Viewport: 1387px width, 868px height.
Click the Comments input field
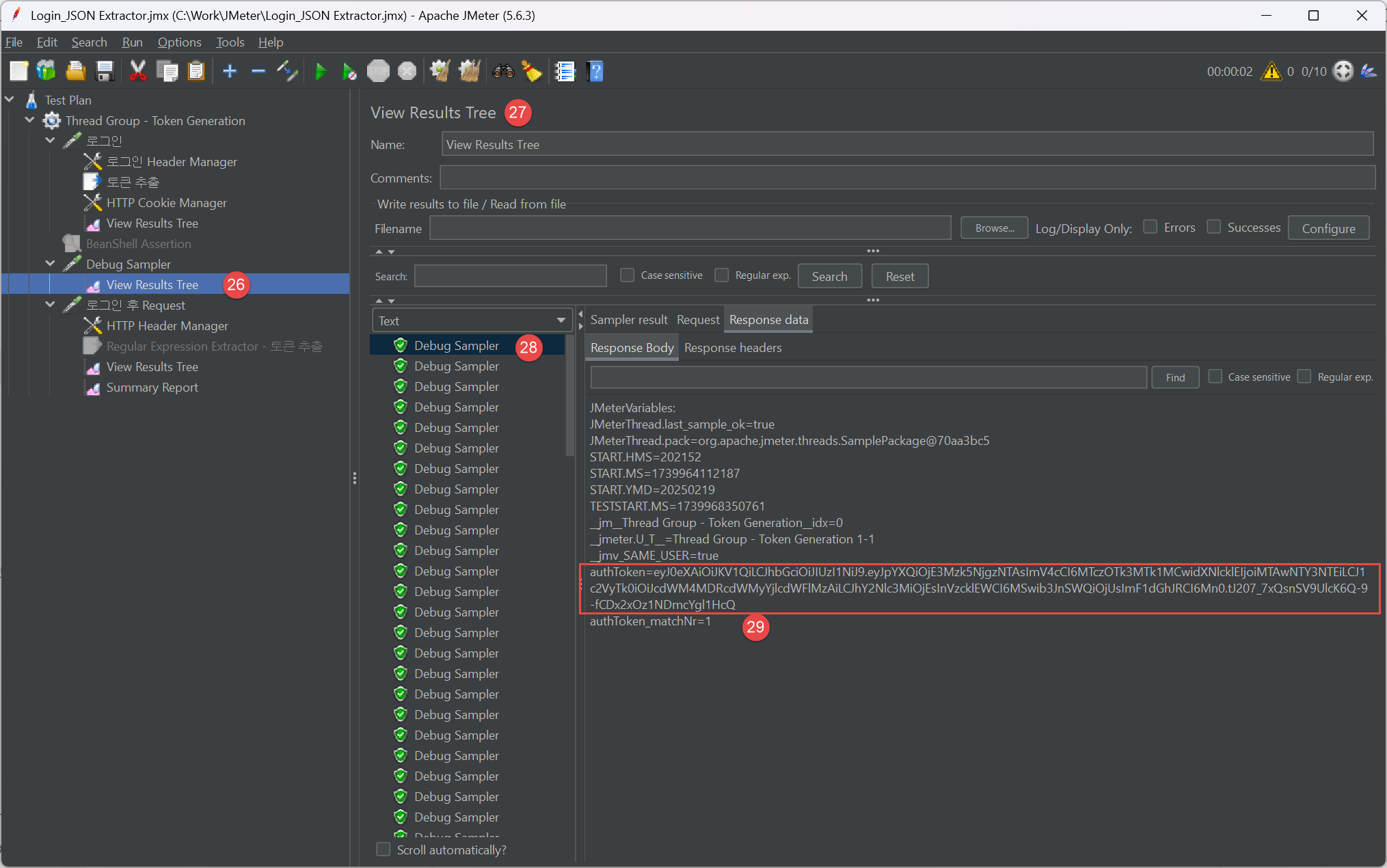tap(907, 178)
